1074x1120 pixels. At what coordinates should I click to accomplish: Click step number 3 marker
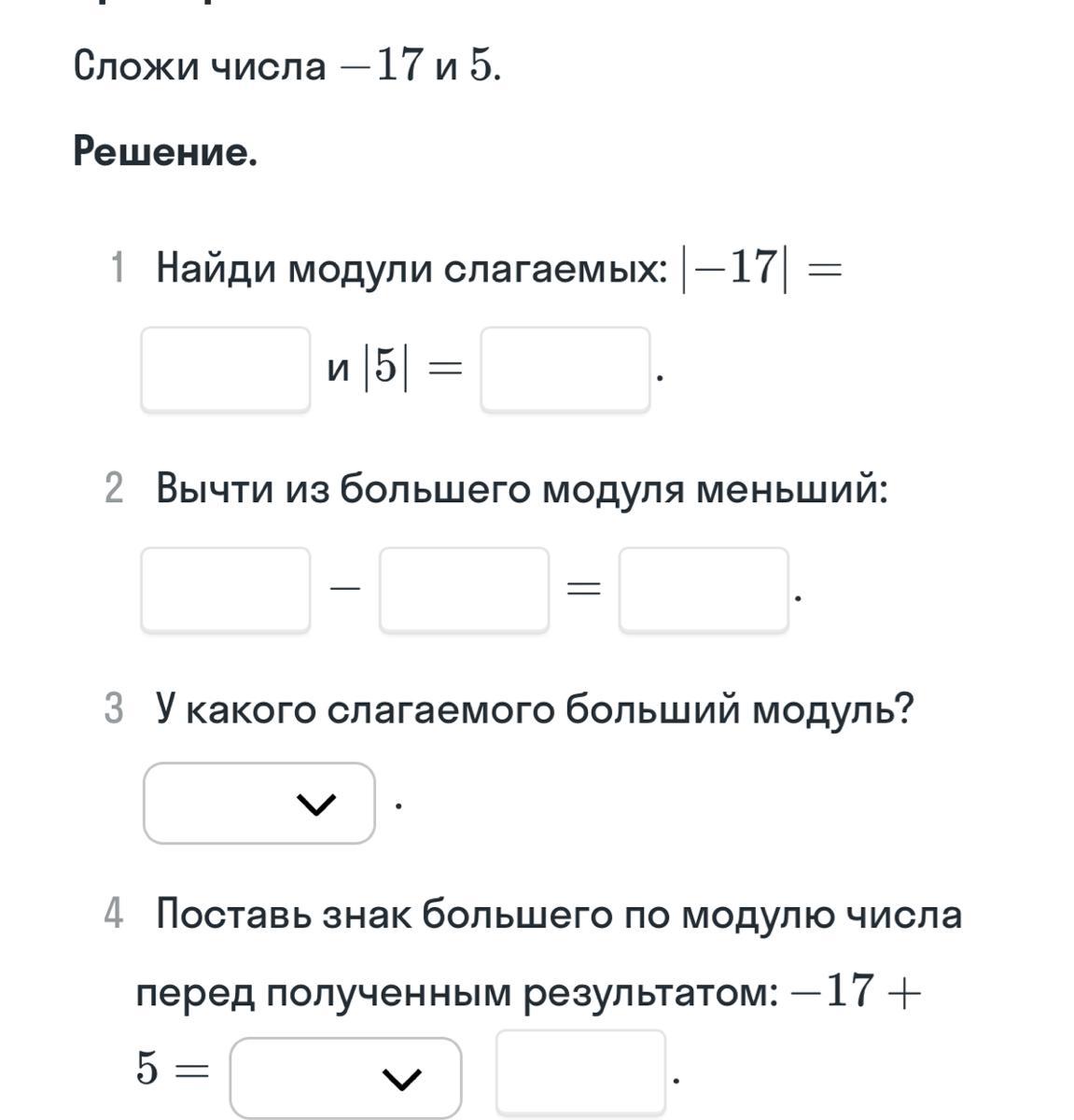(115, 709)
